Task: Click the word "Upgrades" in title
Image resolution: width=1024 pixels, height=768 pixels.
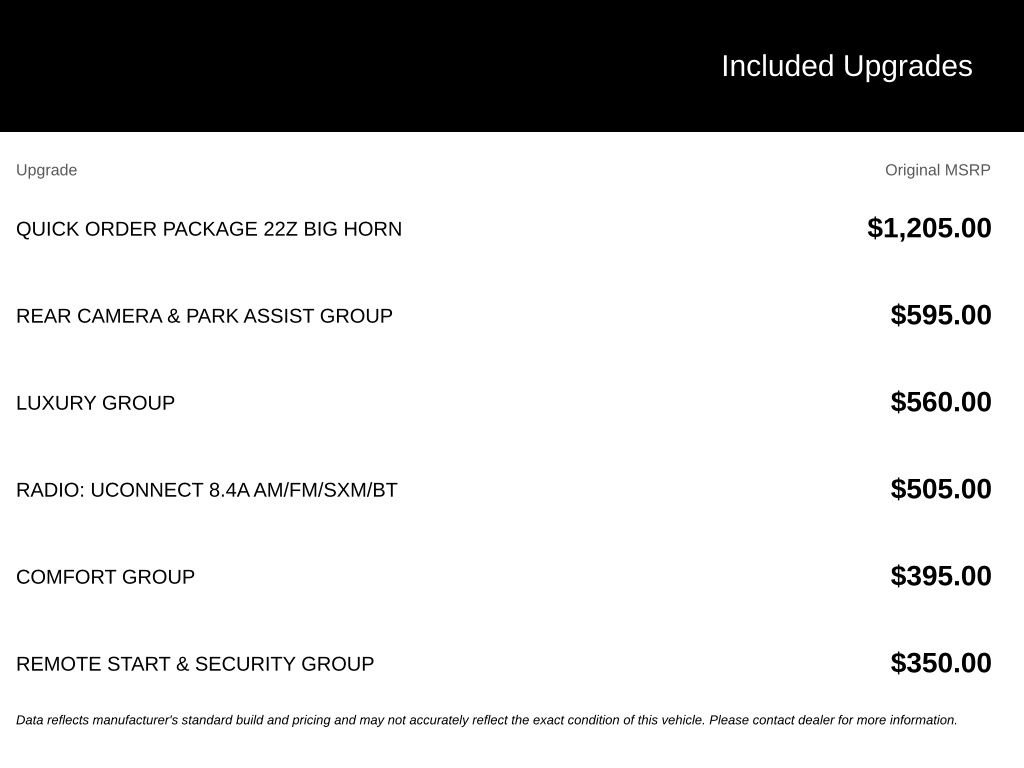Action: (x=908, y=66)
